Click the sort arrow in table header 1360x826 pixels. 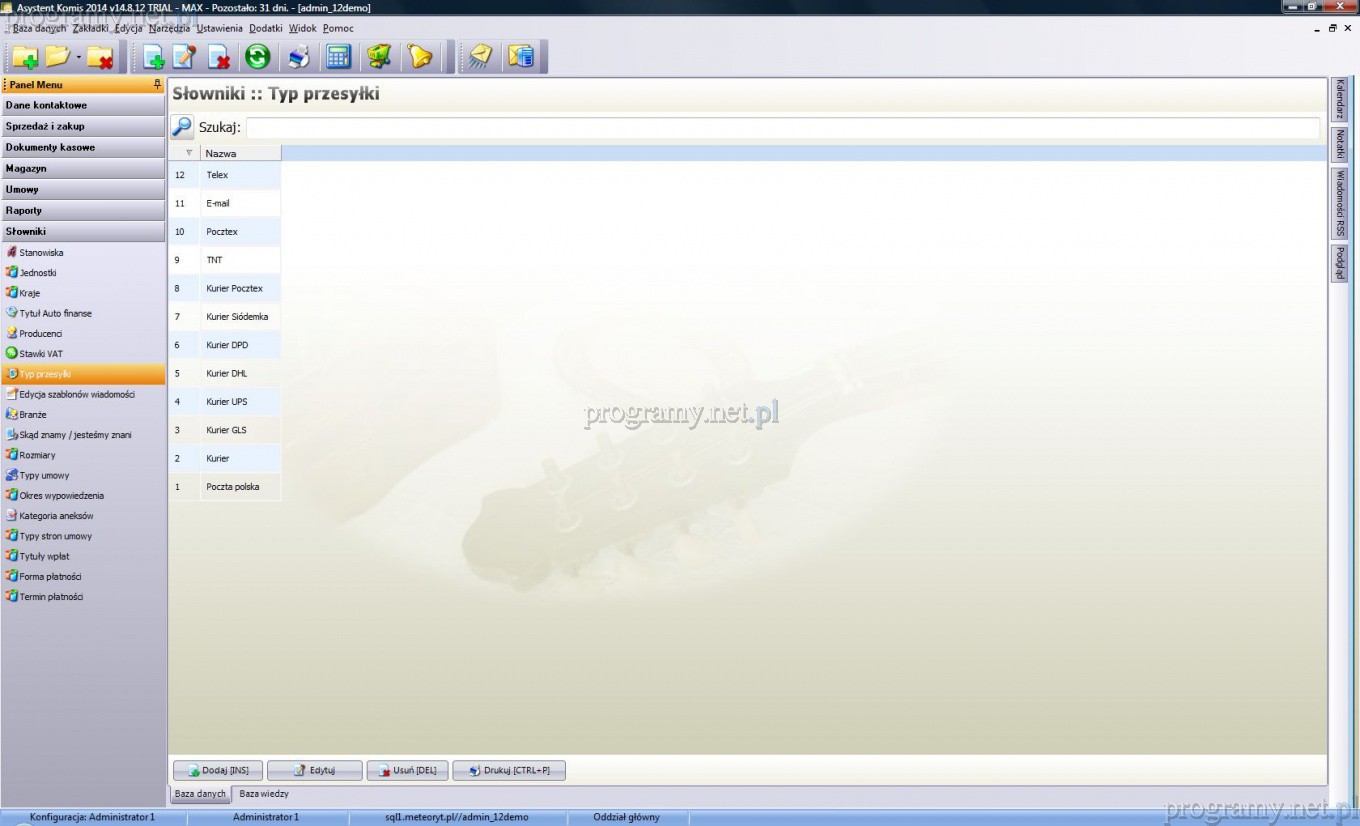(189, 153)
